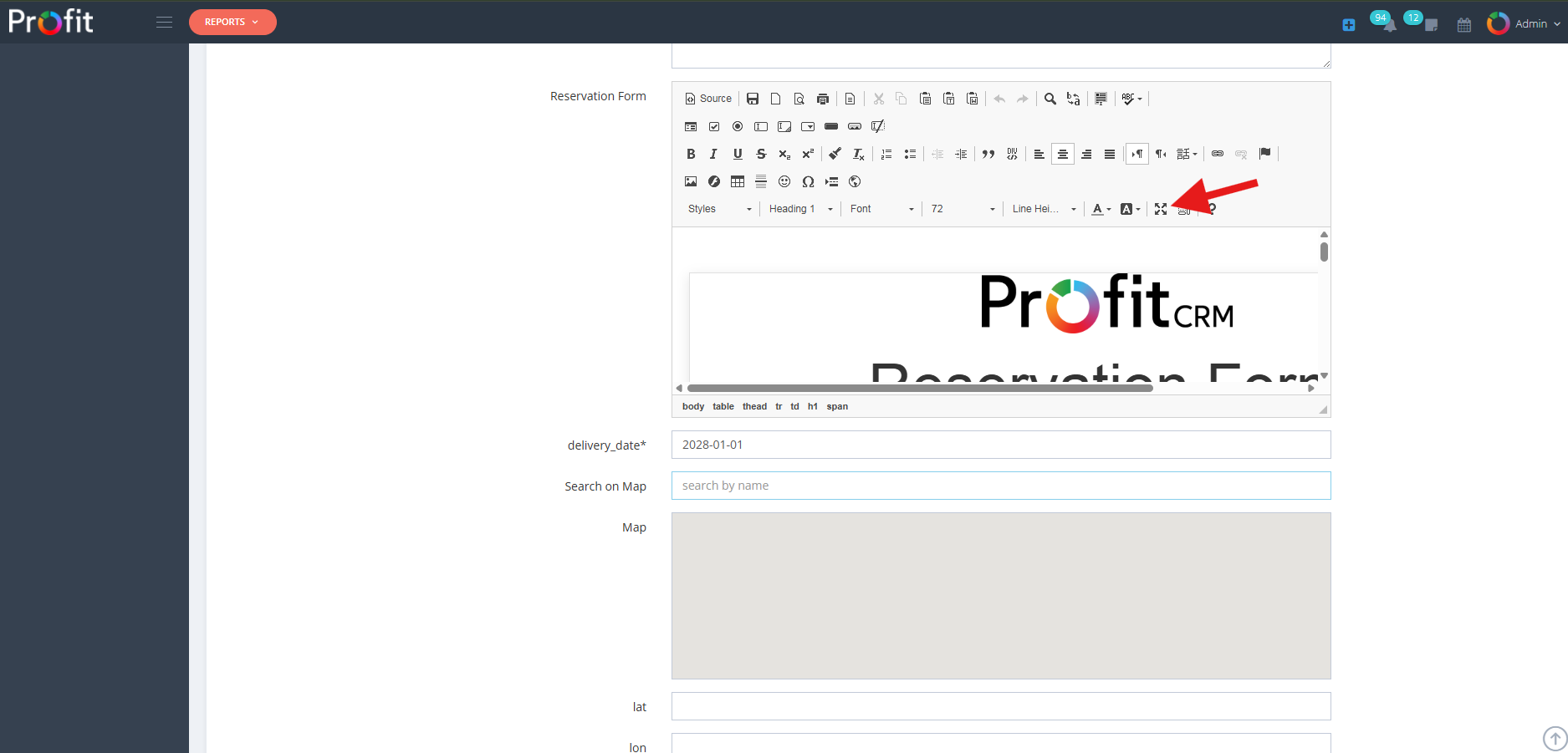Apply Bold formatting in the editor
The width and height of the screenshot is (1568, 753).
(691, 154)
